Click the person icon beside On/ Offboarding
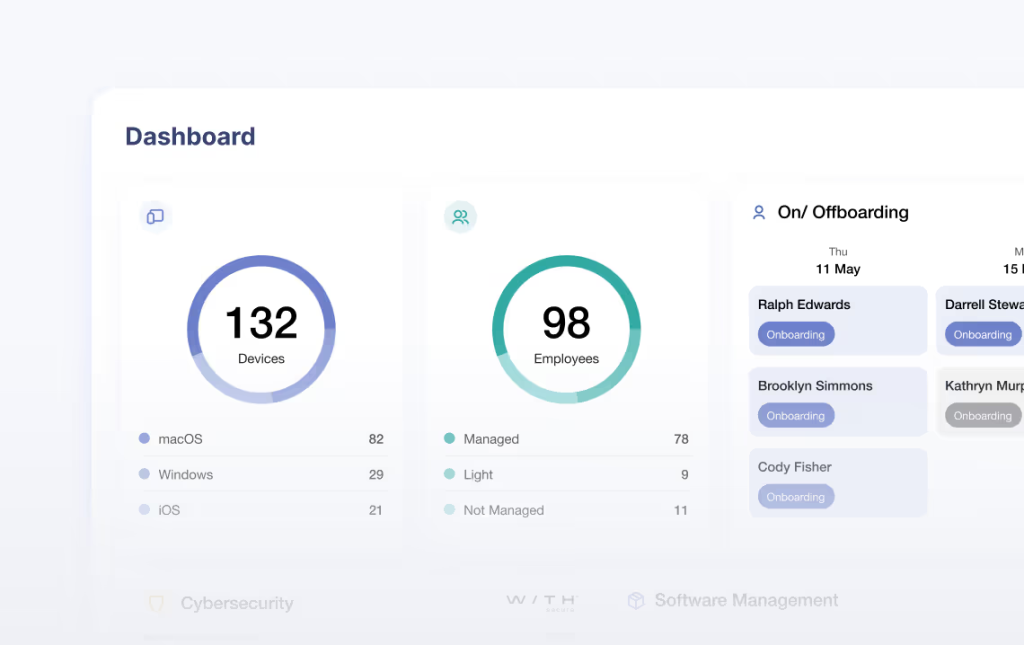Viewport: 1024px width, 645px height. (759, 212)
